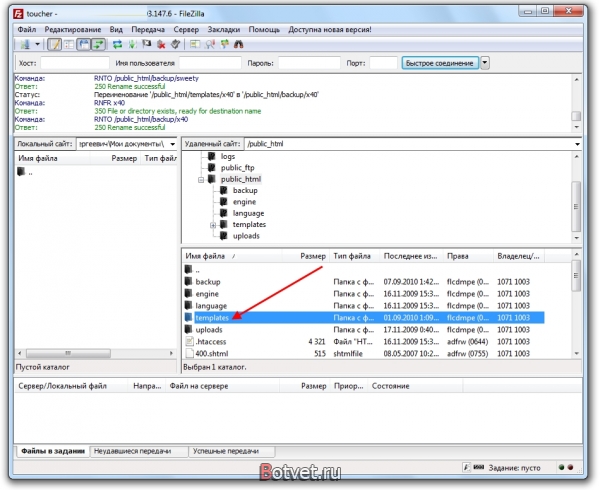Open the Доступна новая версия! menu
This screenshot has height=490, width=600.
point(329,29)
